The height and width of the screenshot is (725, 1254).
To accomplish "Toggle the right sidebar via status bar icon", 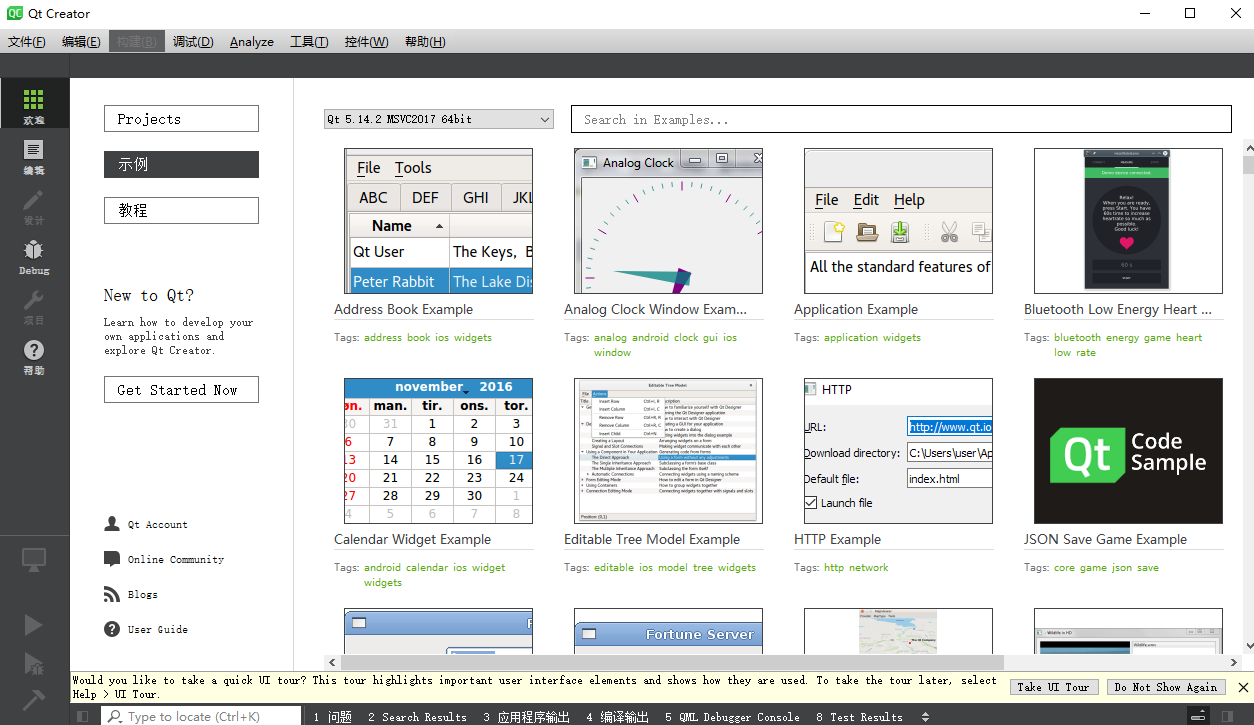I will point(1226,716).
